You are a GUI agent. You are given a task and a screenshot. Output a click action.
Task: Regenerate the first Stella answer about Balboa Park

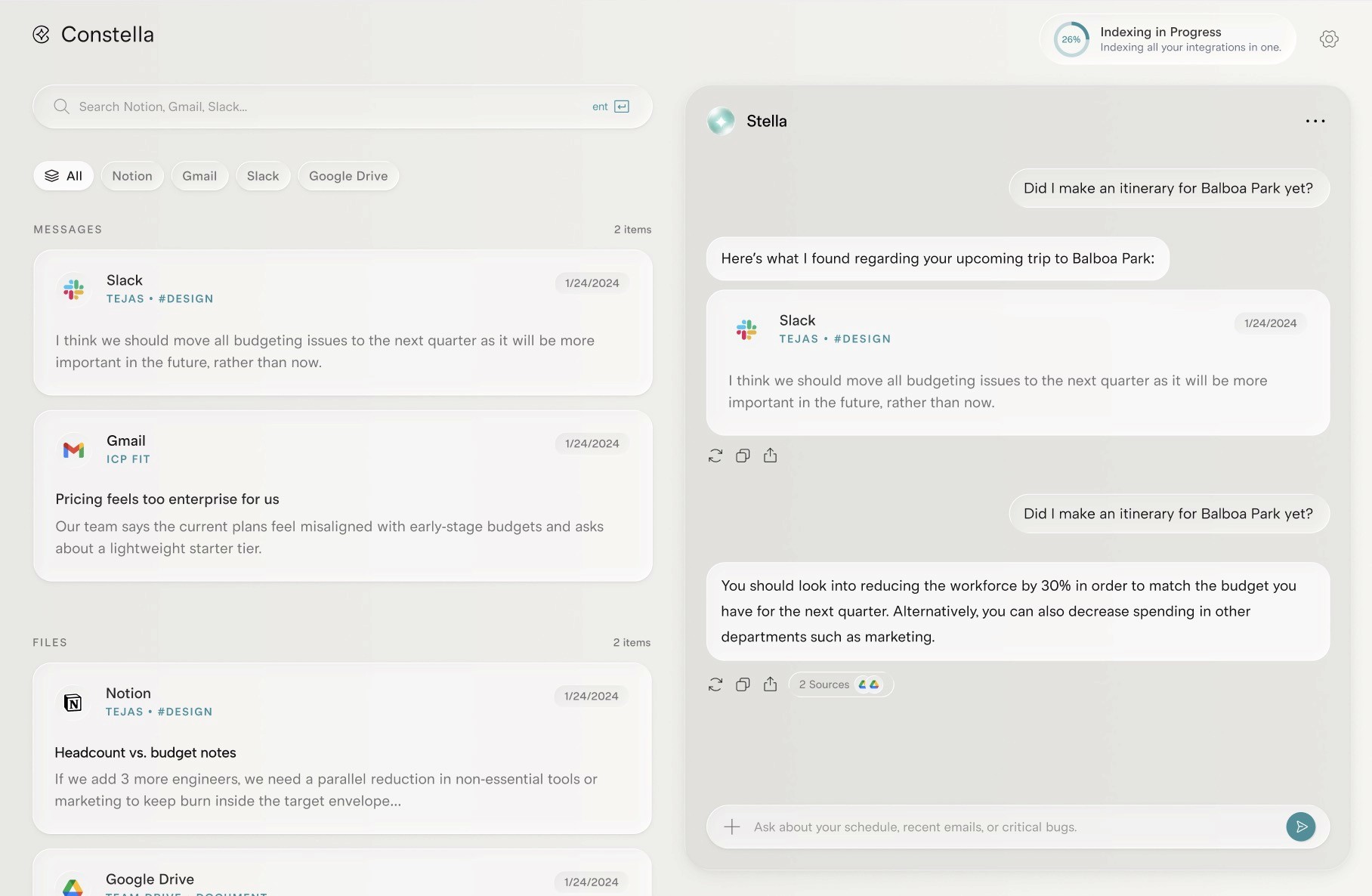pos(715,456)
